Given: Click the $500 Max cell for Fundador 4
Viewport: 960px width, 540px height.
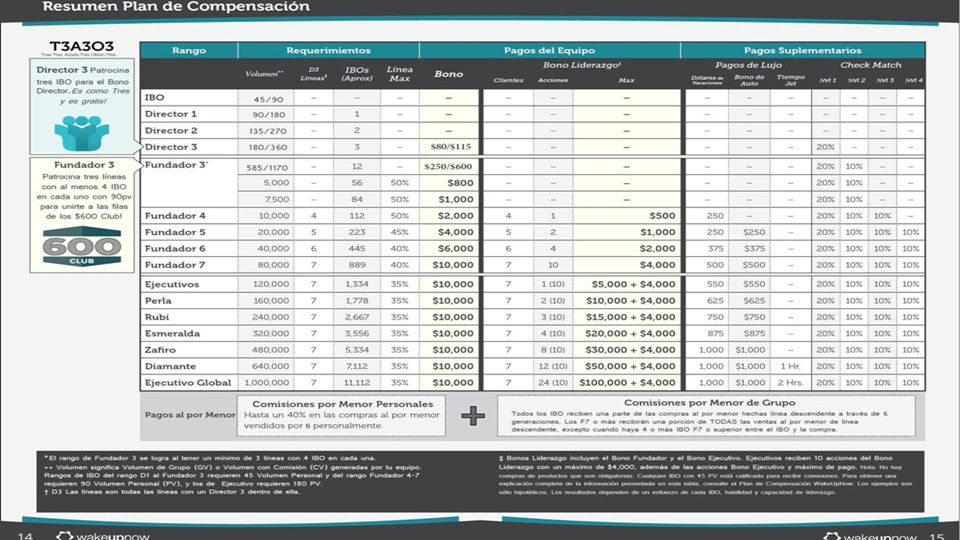Looking at the screenshot, I should coord(662,216).
